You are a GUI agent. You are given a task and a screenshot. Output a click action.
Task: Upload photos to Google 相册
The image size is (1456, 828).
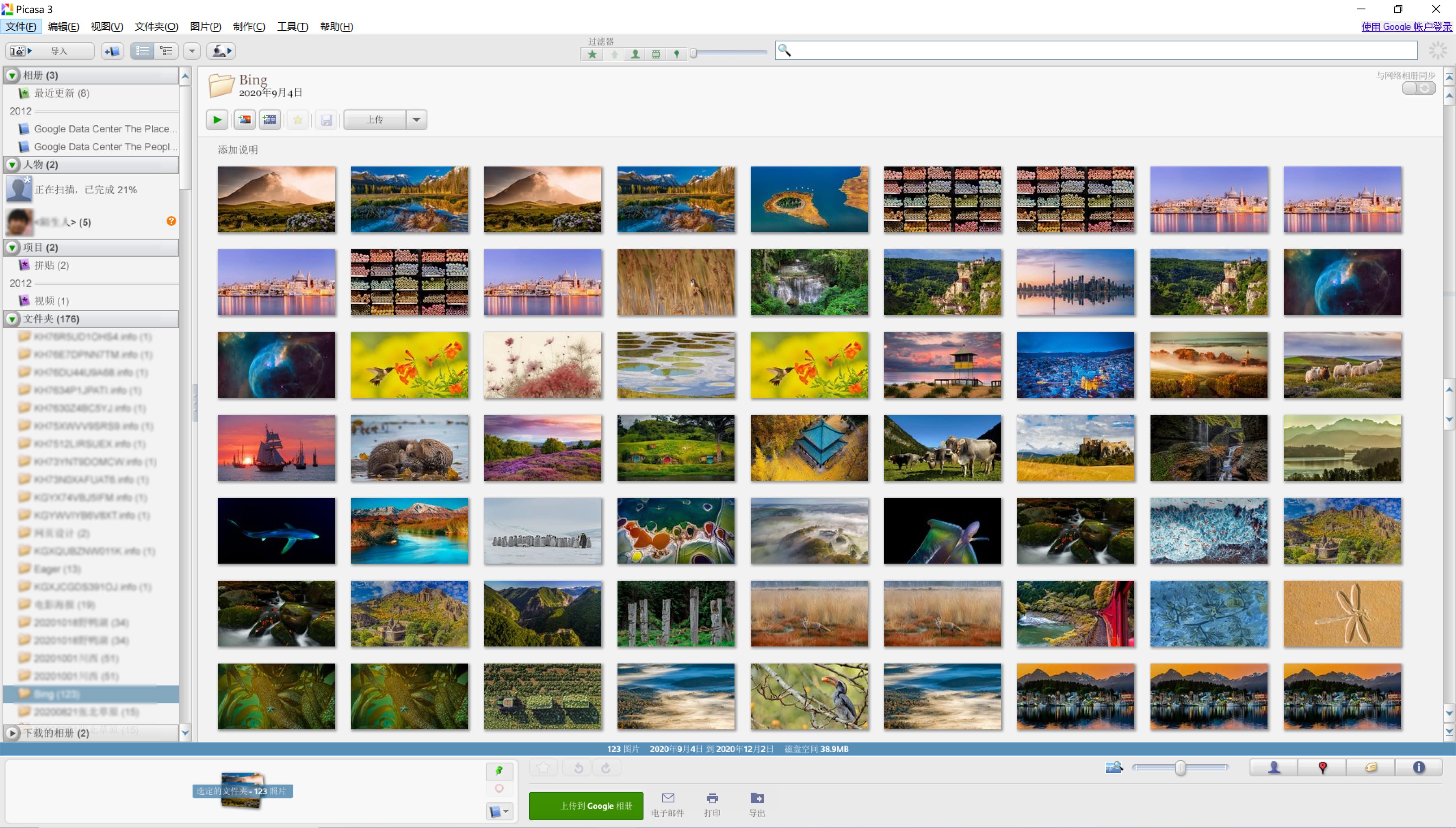(x=586, y=806)
